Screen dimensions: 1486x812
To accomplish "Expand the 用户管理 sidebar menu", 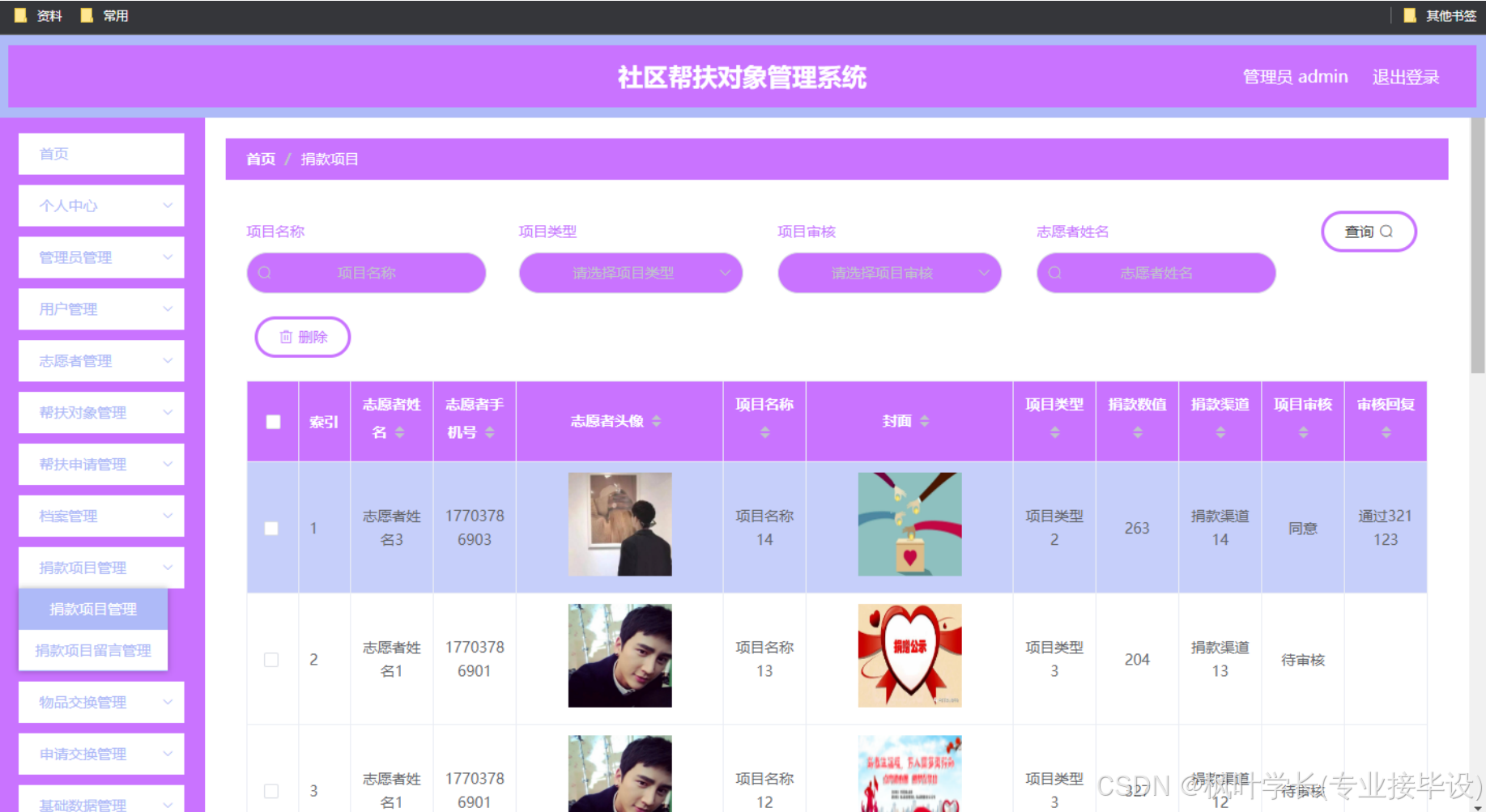I will 101,309.
